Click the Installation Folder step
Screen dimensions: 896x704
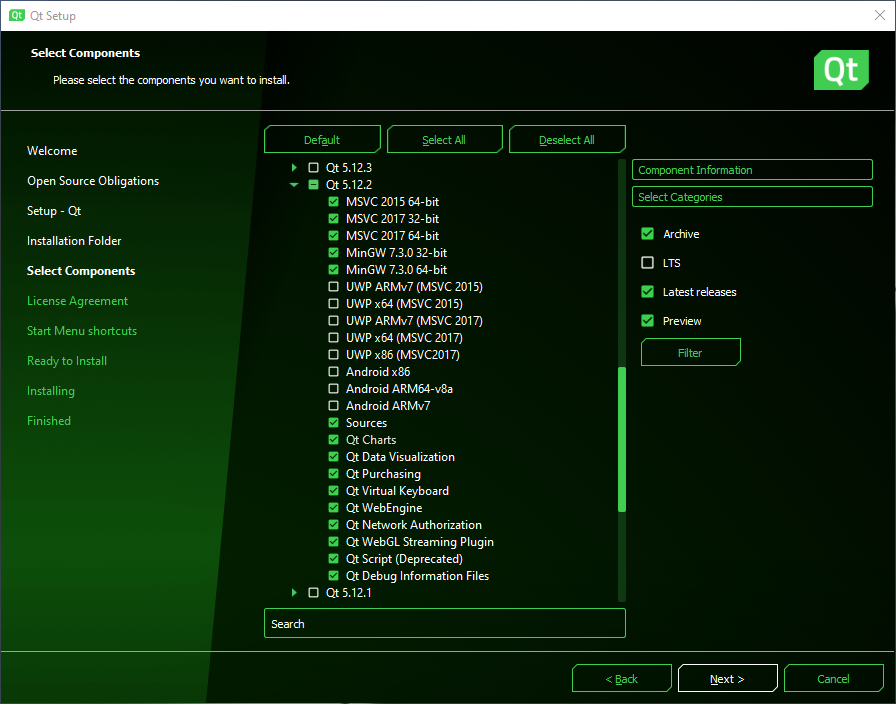[x=74, y=241]
